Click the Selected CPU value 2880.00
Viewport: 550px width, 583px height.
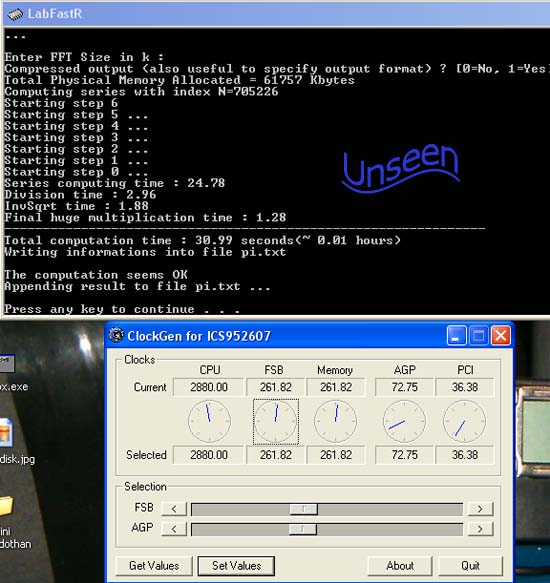[209, 455]
